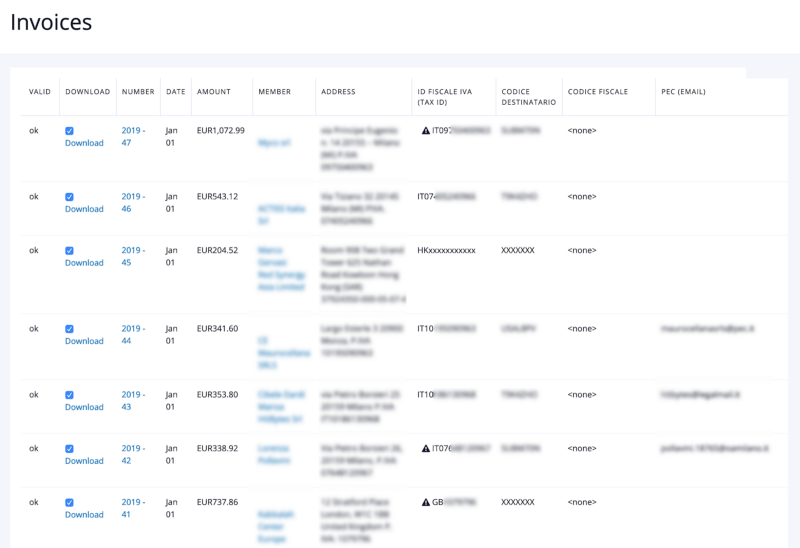Download invoice 2019-41

pyautogui.click(x=84, y=515)
